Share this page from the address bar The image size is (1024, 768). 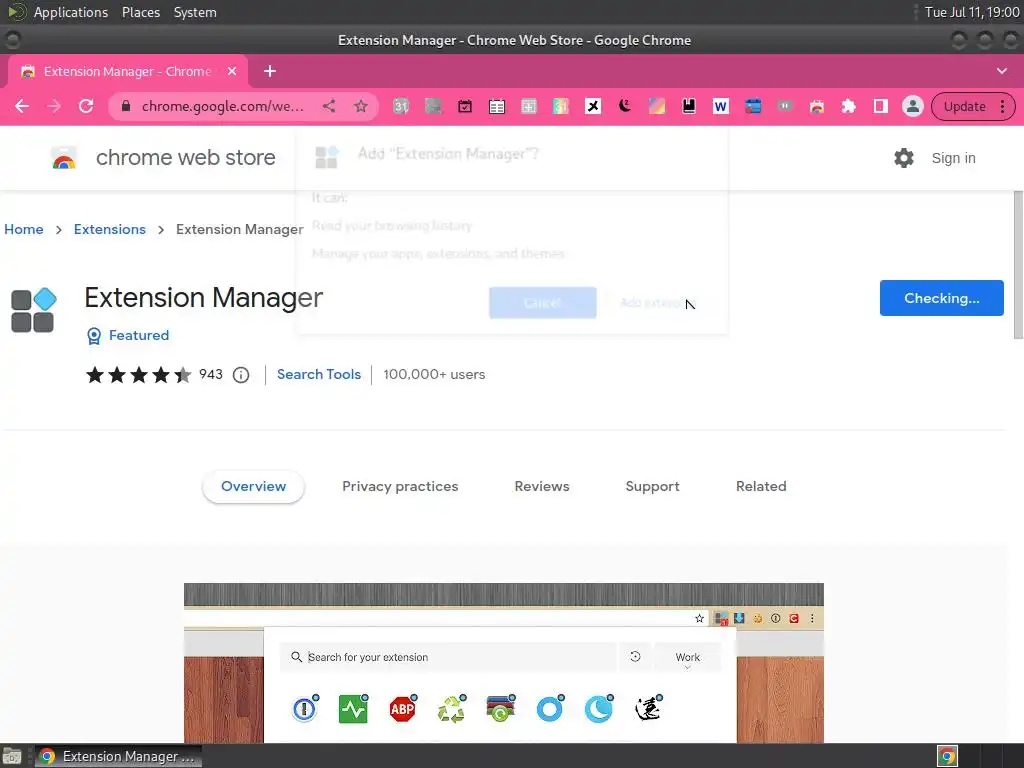(x=329, y=106)
